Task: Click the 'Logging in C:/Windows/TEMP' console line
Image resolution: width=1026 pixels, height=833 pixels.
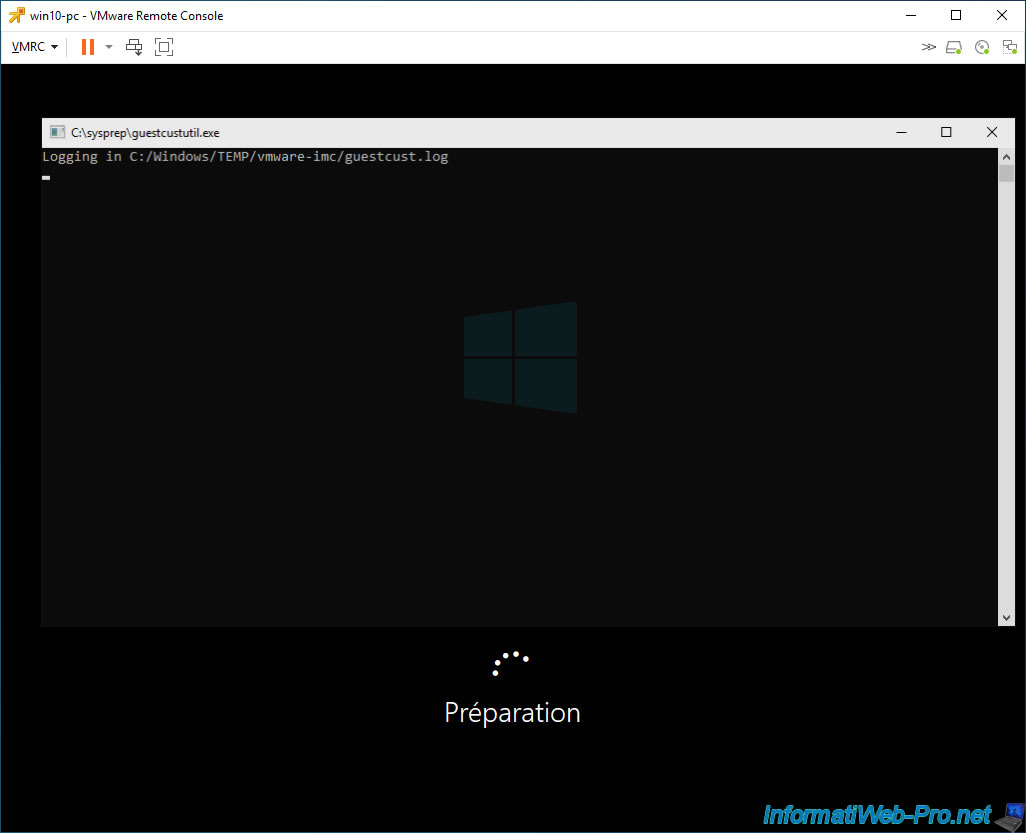Action: coord(245,156)
